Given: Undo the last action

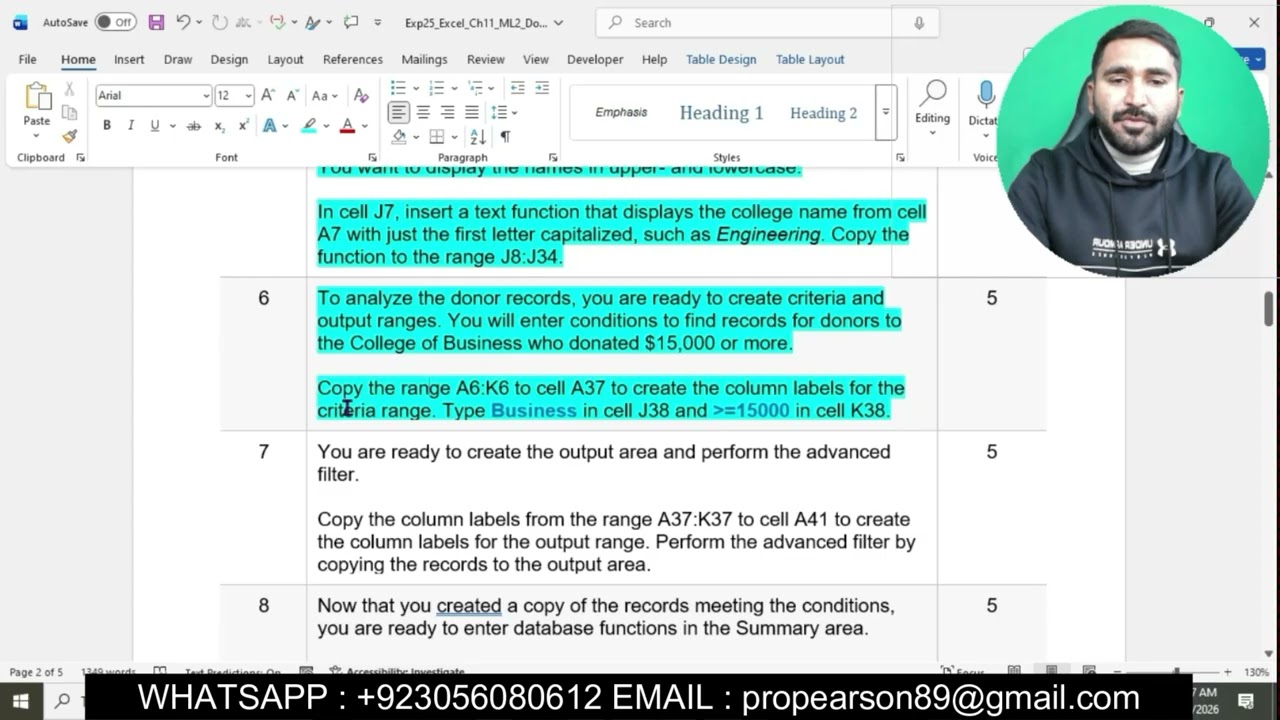Looking at the screenshot, I should tap(182, 22).
